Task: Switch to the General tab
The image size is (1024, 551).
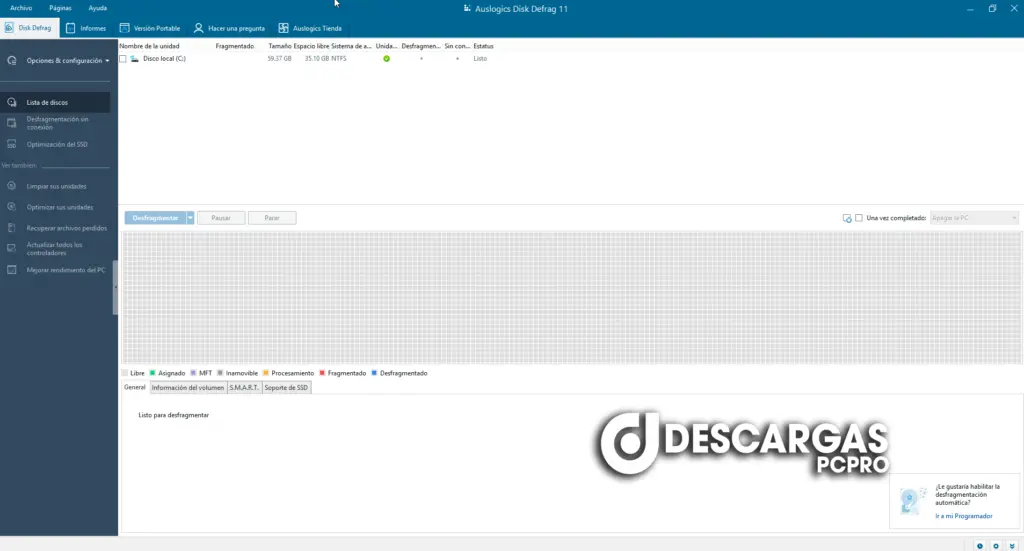Action: tap(135, 387)
